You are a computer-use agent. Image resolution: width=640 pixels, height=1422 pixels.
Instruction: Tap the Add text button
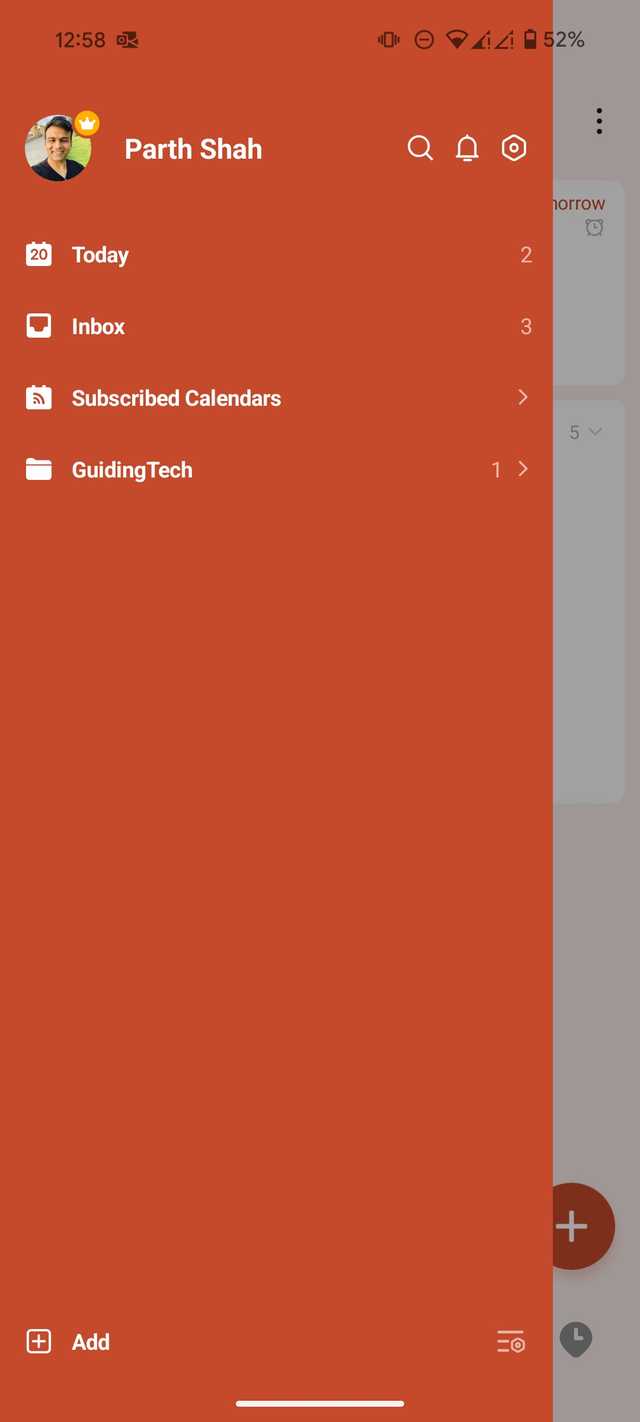click(x=91, y=1342)
